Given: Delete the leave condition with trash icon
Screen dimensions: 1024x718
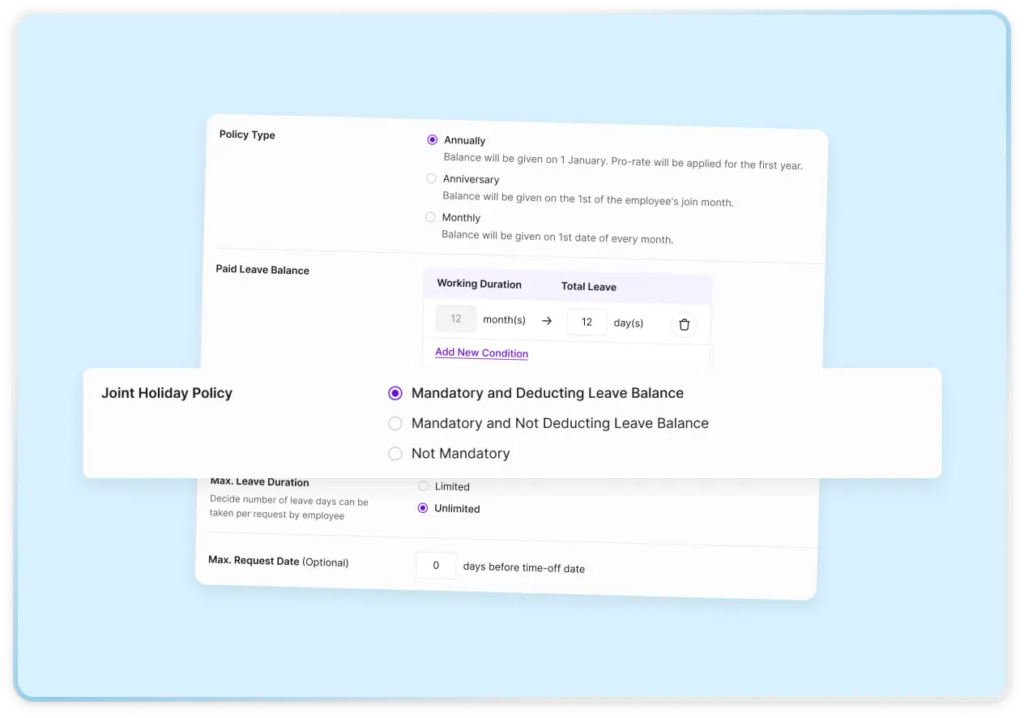Looking at the screenshot, I should coord(684,324).
